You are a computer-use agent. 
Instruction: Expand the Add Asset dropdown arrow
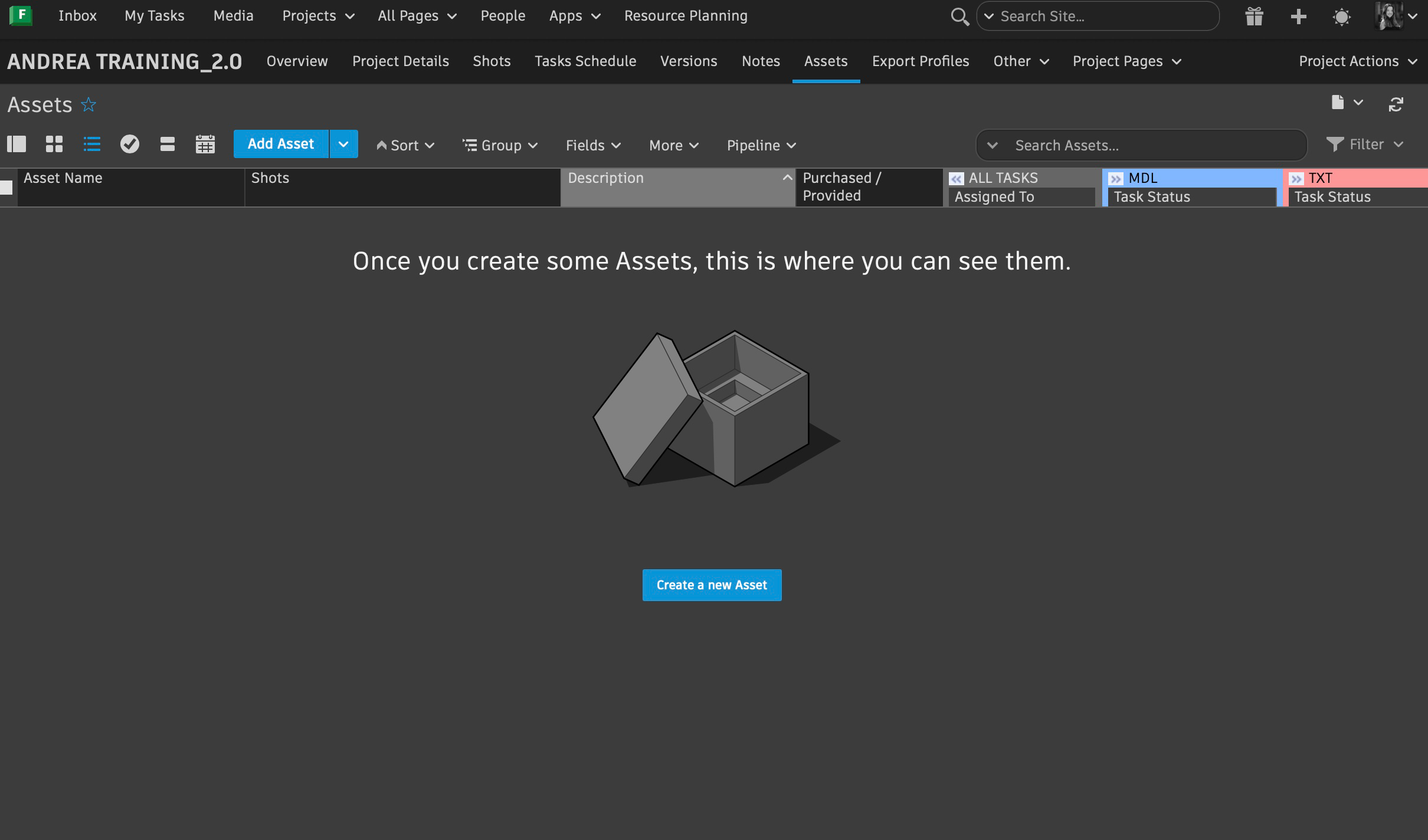(x=343, y=145)
